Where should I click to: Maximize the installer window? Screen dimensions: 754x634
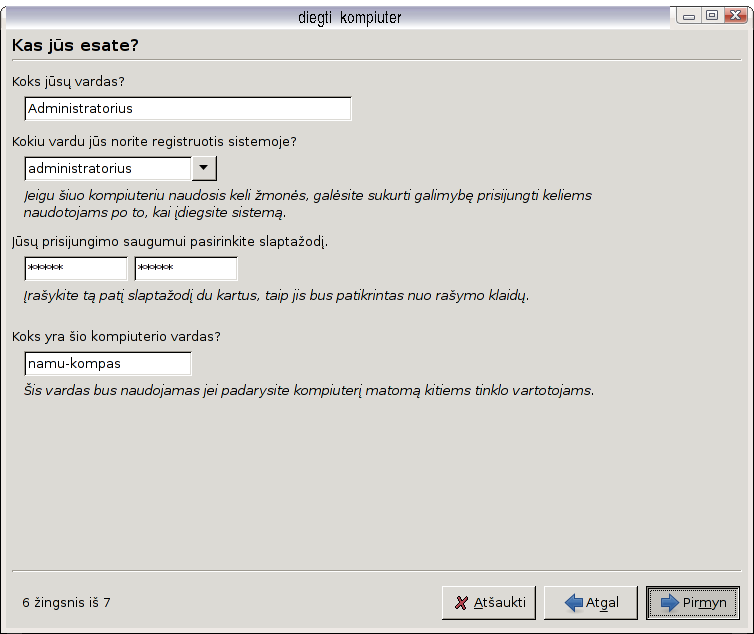click(x=711, y=15)
